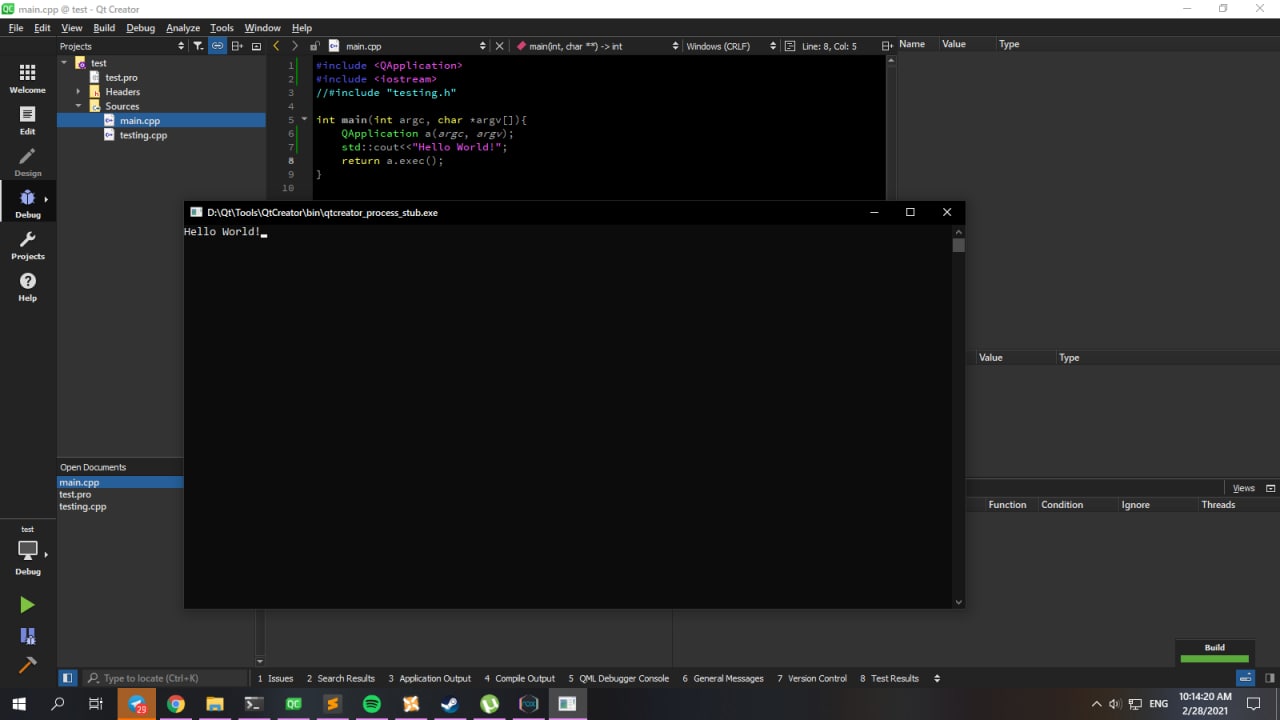Screen dimensions: 1280x720
Task: Show the Application Output pane
Action: 429,678
